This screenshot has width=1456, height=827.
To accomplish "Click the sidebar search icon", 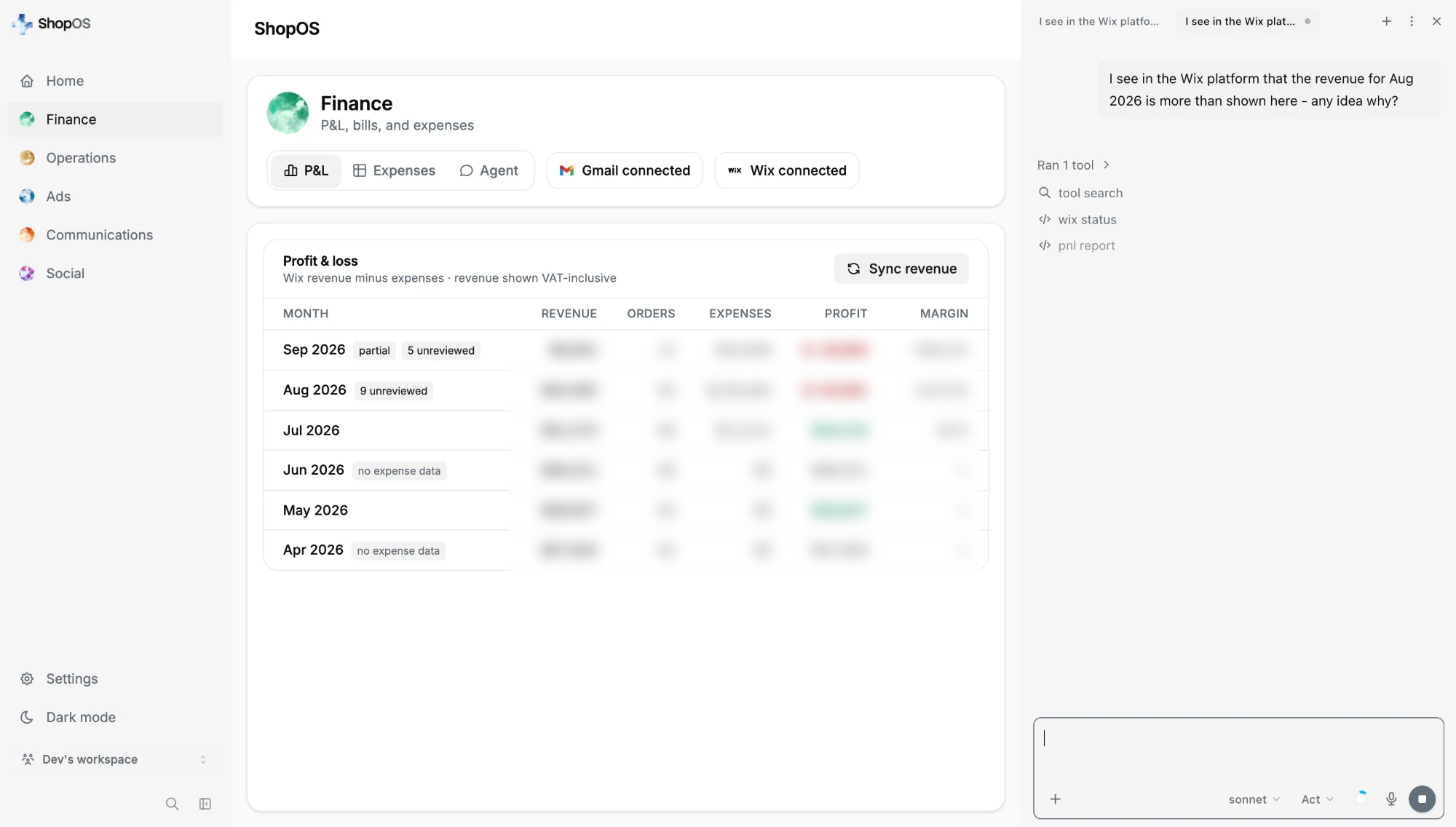I will [x=172, y=804].
